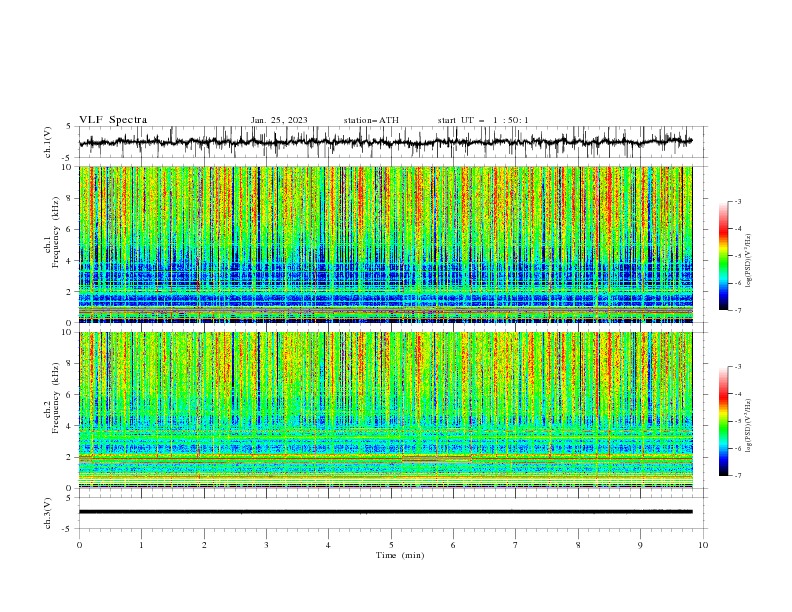This screenshot has height=612, width=792.
Task: Click time axis tick label "2"
Action: 204,545
